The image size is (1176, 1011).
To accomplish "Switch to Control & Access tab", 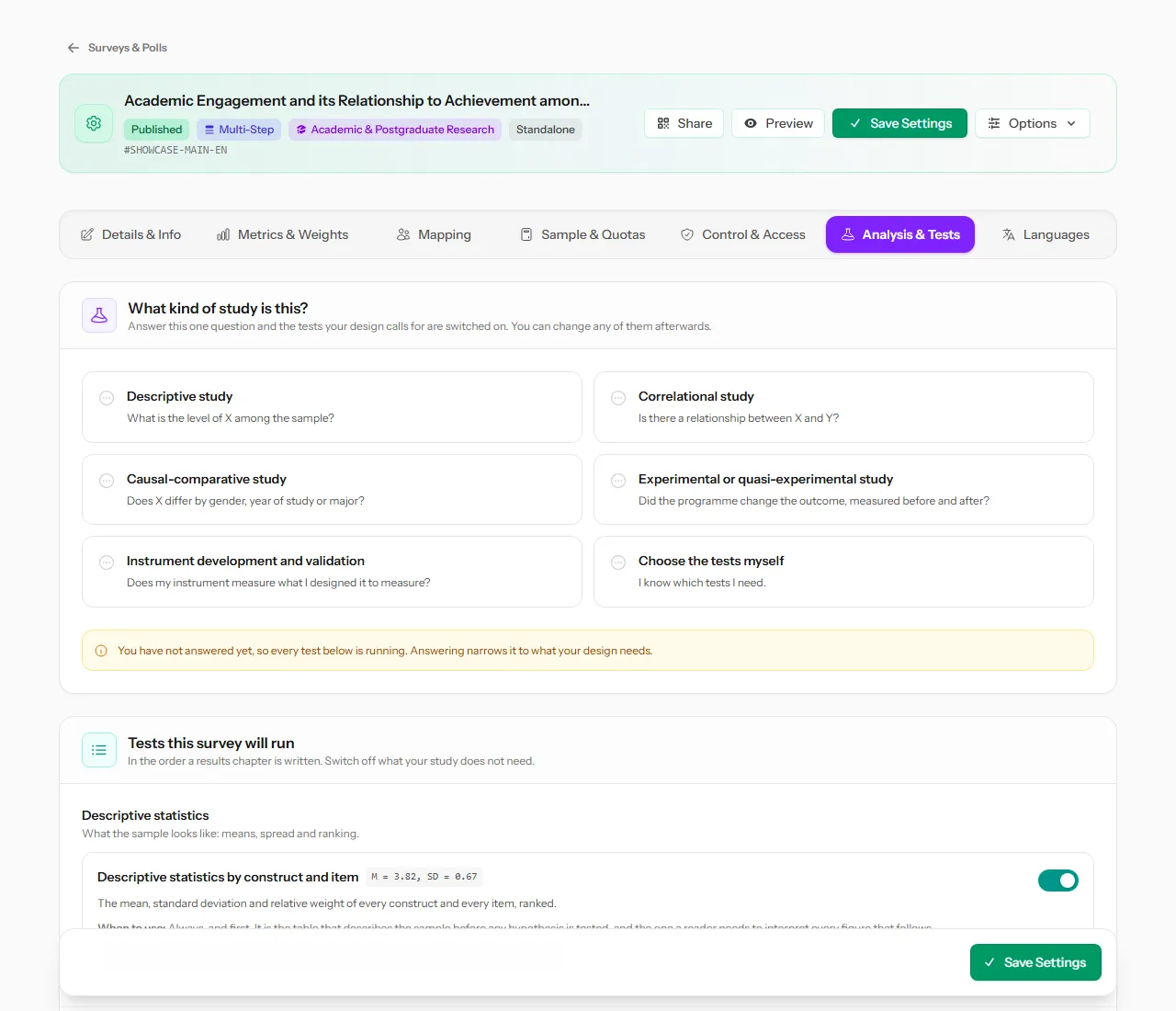I will 742,234.
